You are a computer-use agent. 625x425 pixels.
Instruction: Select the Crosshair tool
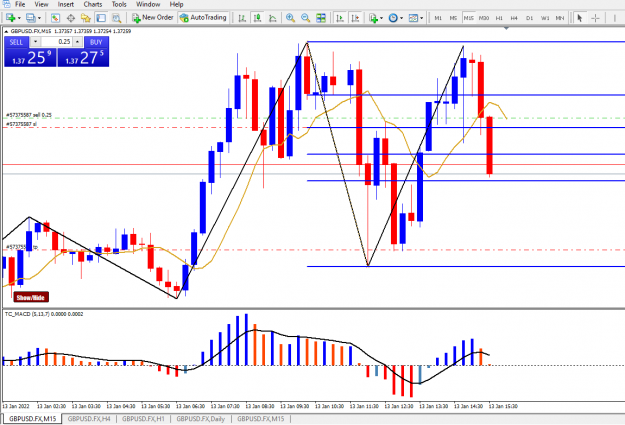pyautogui.click(x=595, y=18)
